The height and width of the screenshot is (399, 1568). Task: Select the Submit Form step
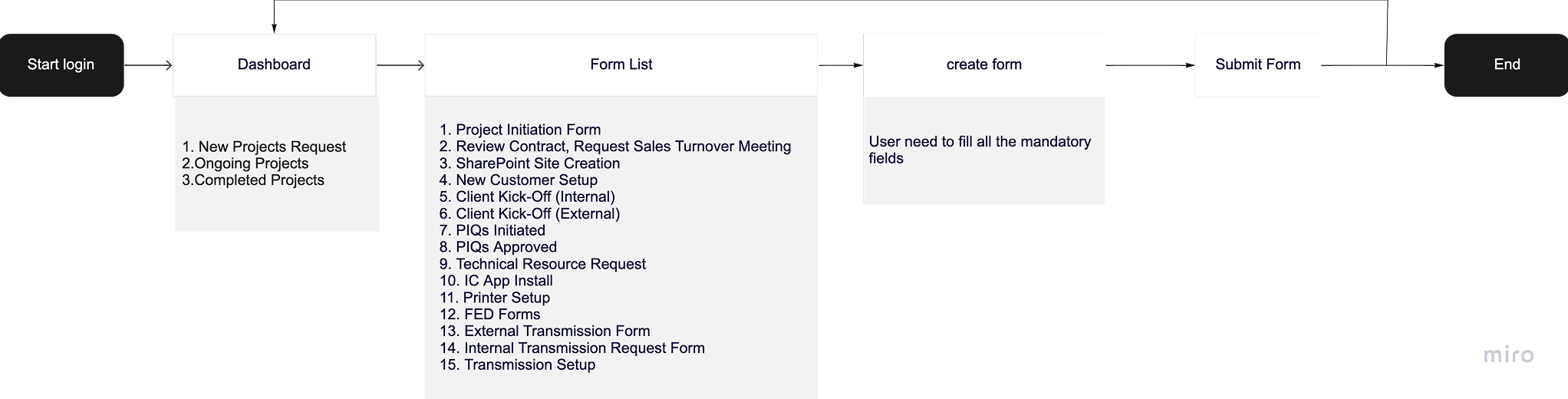1257,64
